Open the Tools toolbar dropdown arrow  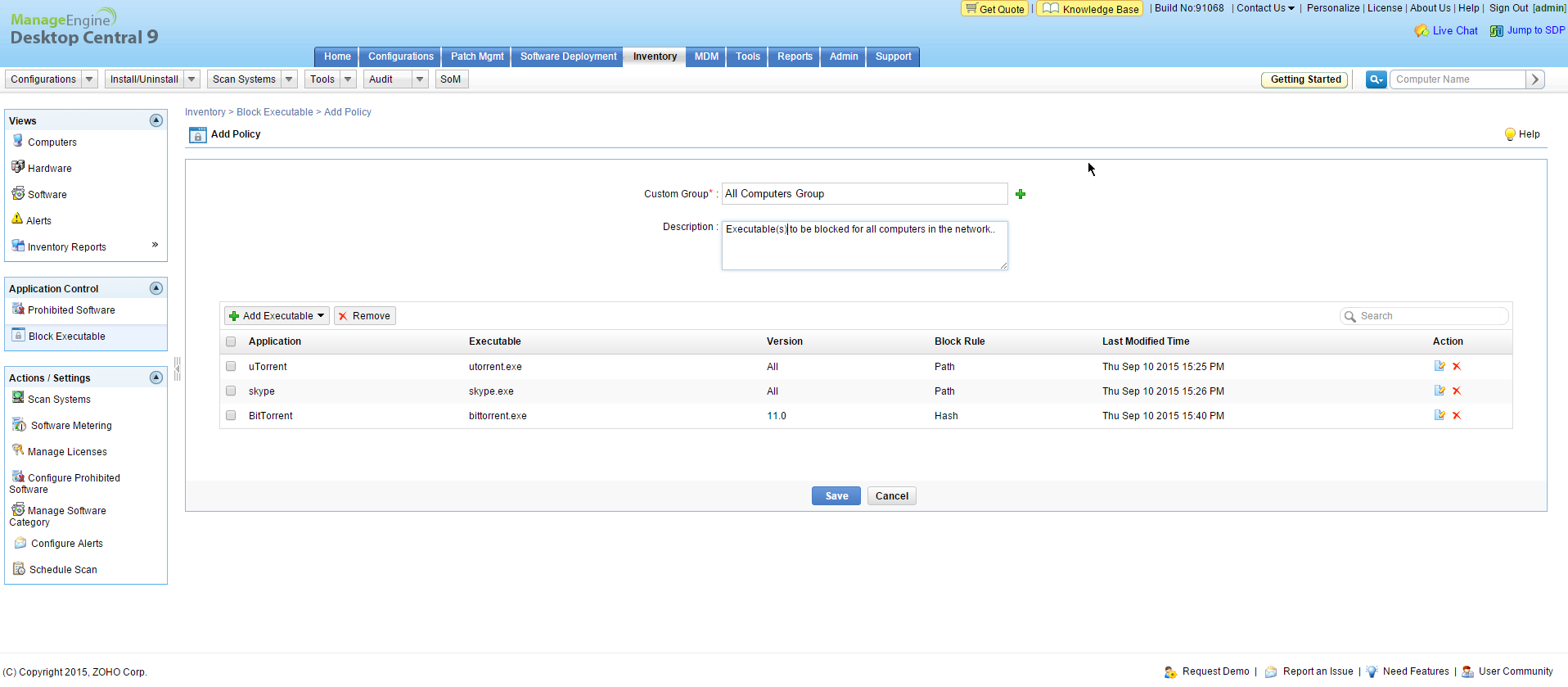(348, 79)
